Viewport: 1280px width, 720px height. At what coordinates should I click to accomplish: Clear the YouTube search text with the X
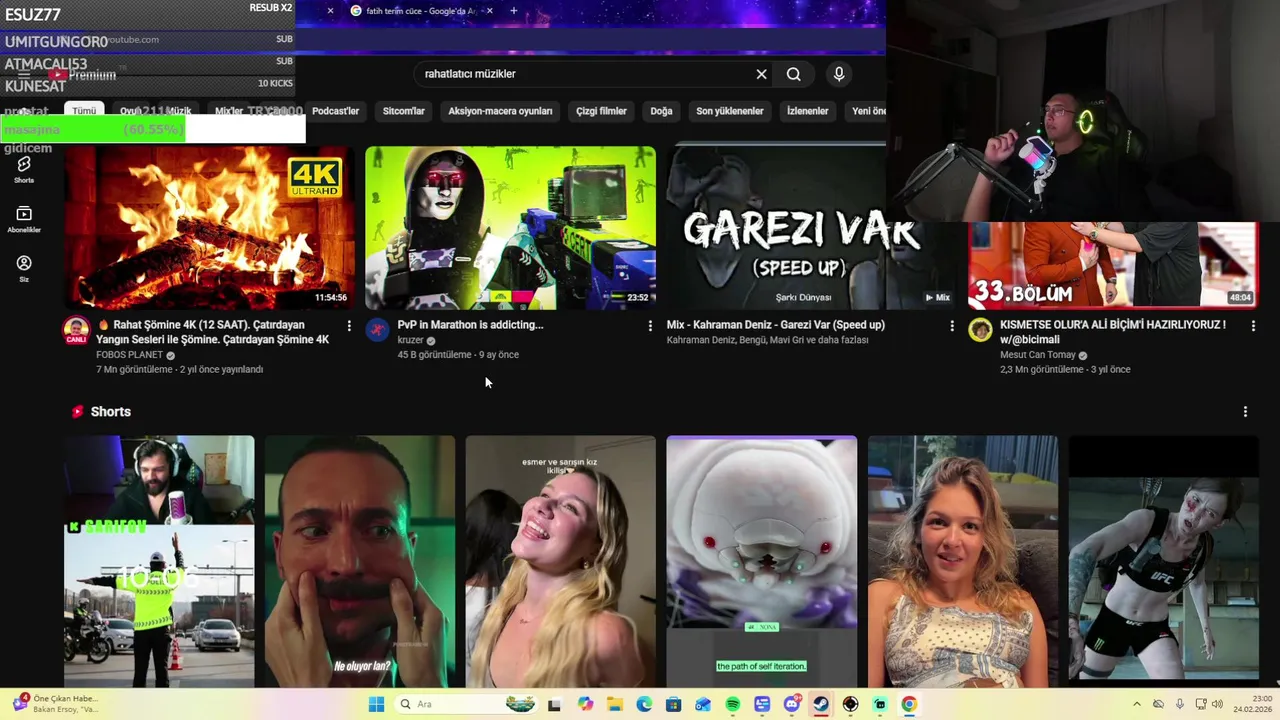[x=761, y=74]
